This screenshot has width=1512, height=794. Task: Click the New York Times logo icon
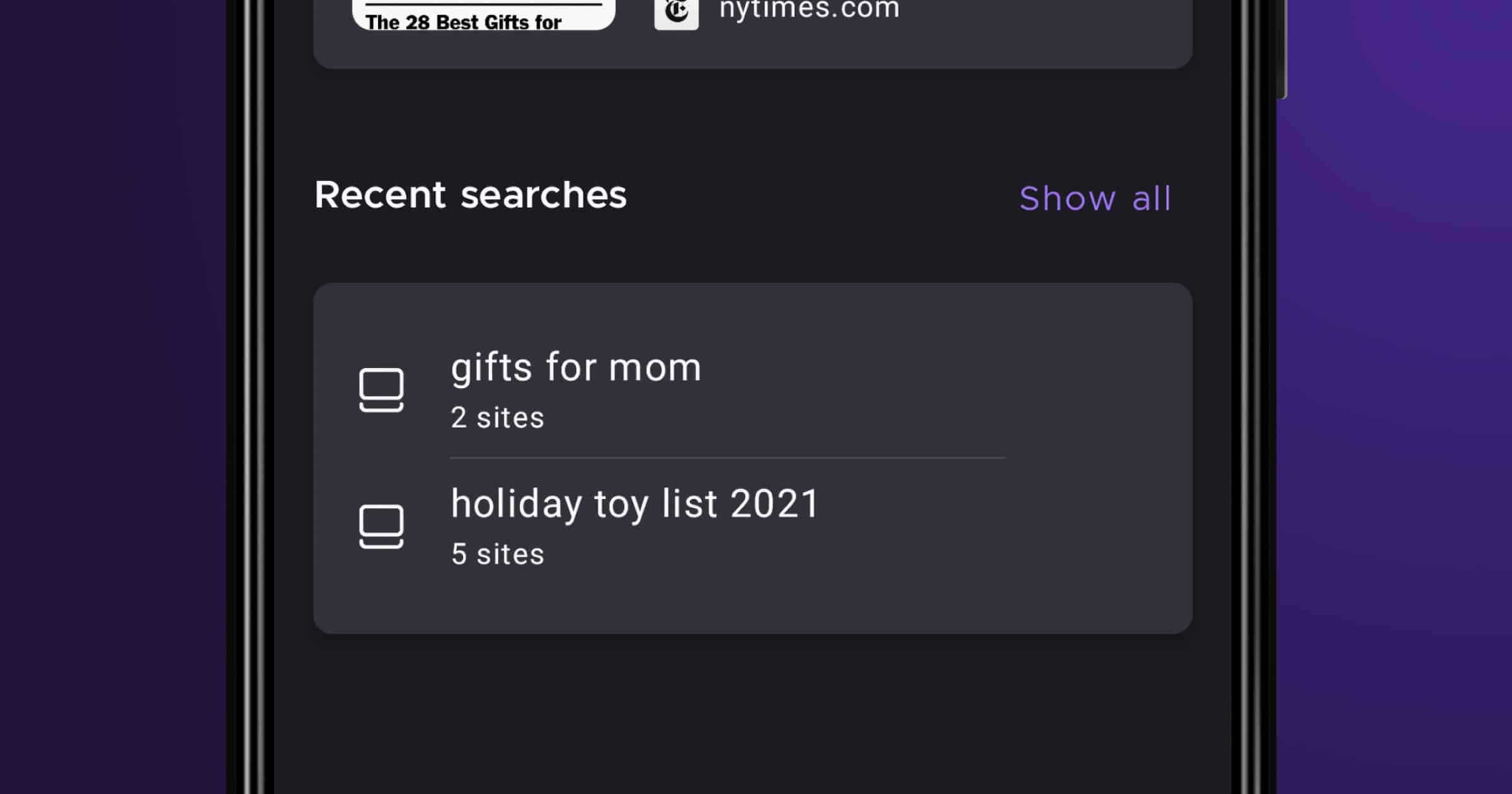click(x=676, y=12)
